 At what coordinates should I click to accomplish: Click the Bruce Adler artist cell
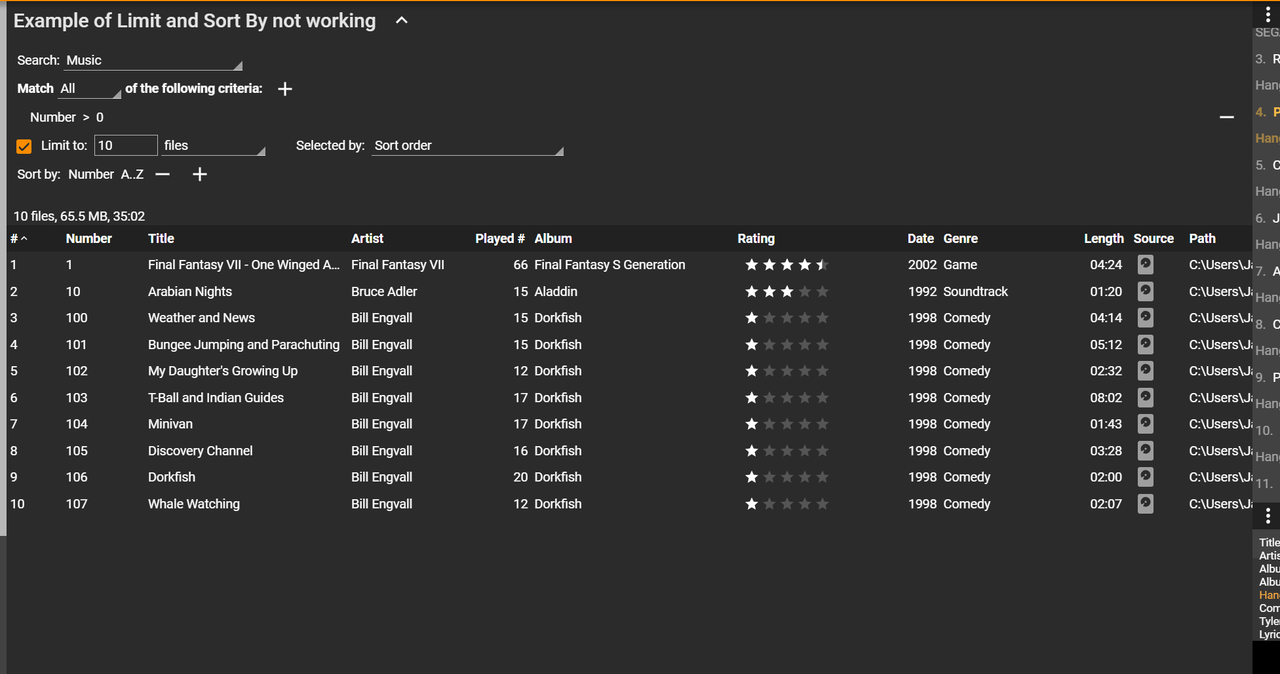[384, 292]
